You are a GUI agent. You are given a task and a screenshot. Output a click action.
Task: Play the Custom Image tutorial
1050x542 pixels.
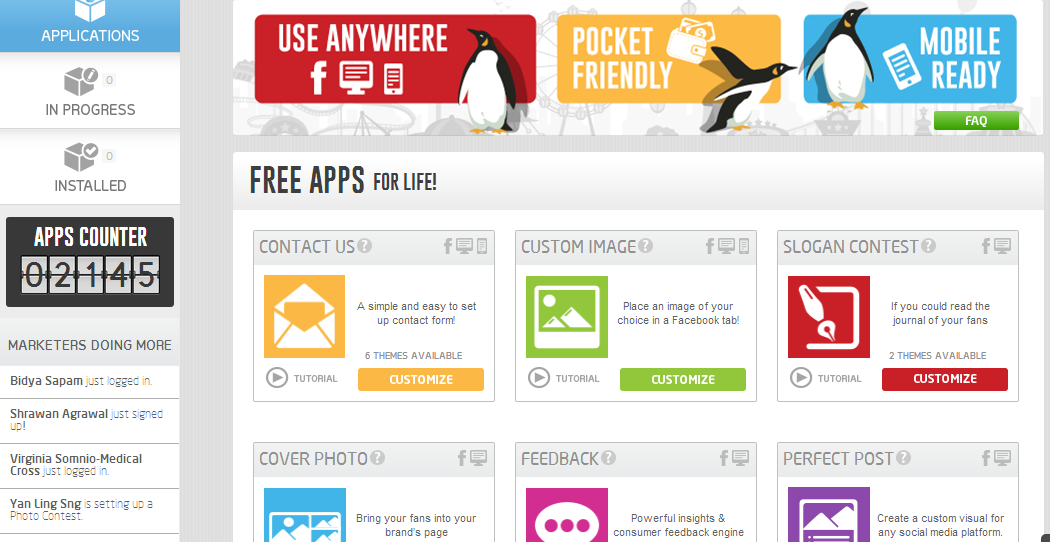pyautogui.click(x=564, y=379)
